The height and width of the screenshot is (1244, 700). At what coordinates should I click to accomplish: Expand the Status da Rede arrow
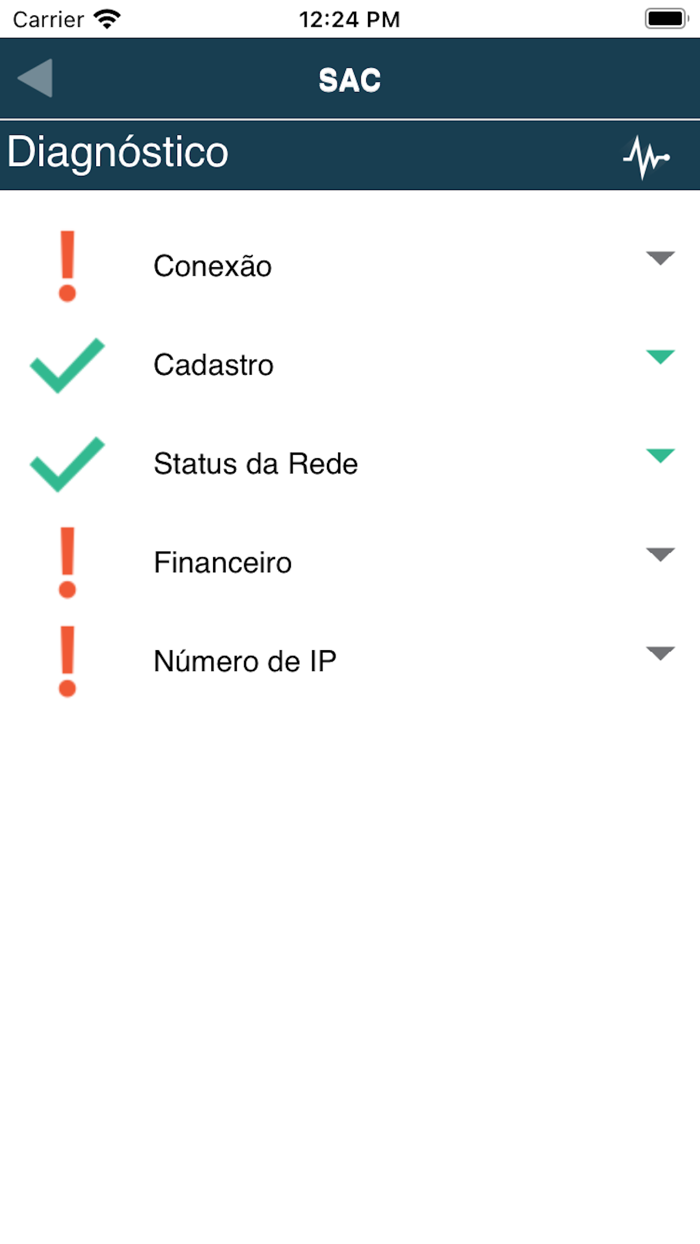660,456
